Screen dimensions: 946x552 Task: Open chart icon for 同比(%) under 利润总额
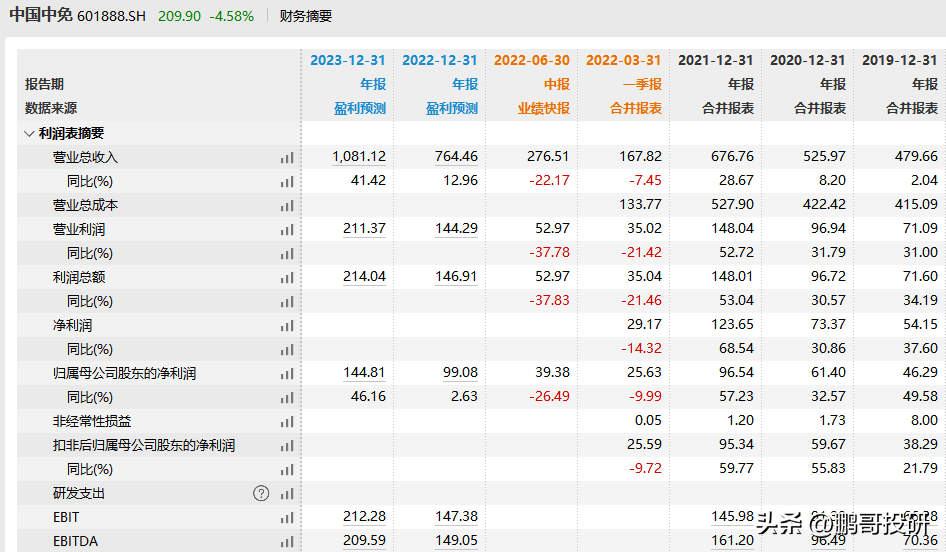287,302
